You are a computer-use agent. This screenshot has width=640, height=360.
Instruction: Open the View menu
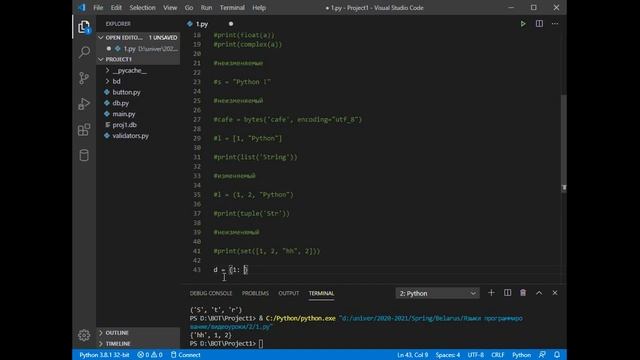click(x=170, y=7)
